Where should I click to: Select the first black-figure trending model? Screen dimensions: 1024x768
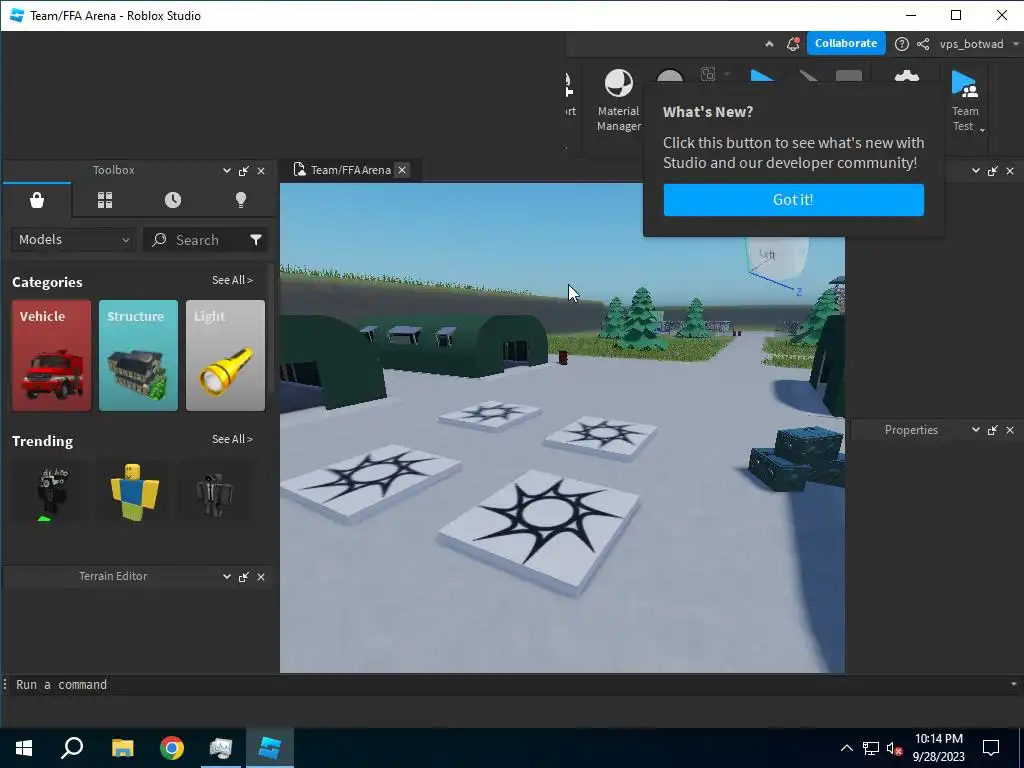tap(51, 492)
